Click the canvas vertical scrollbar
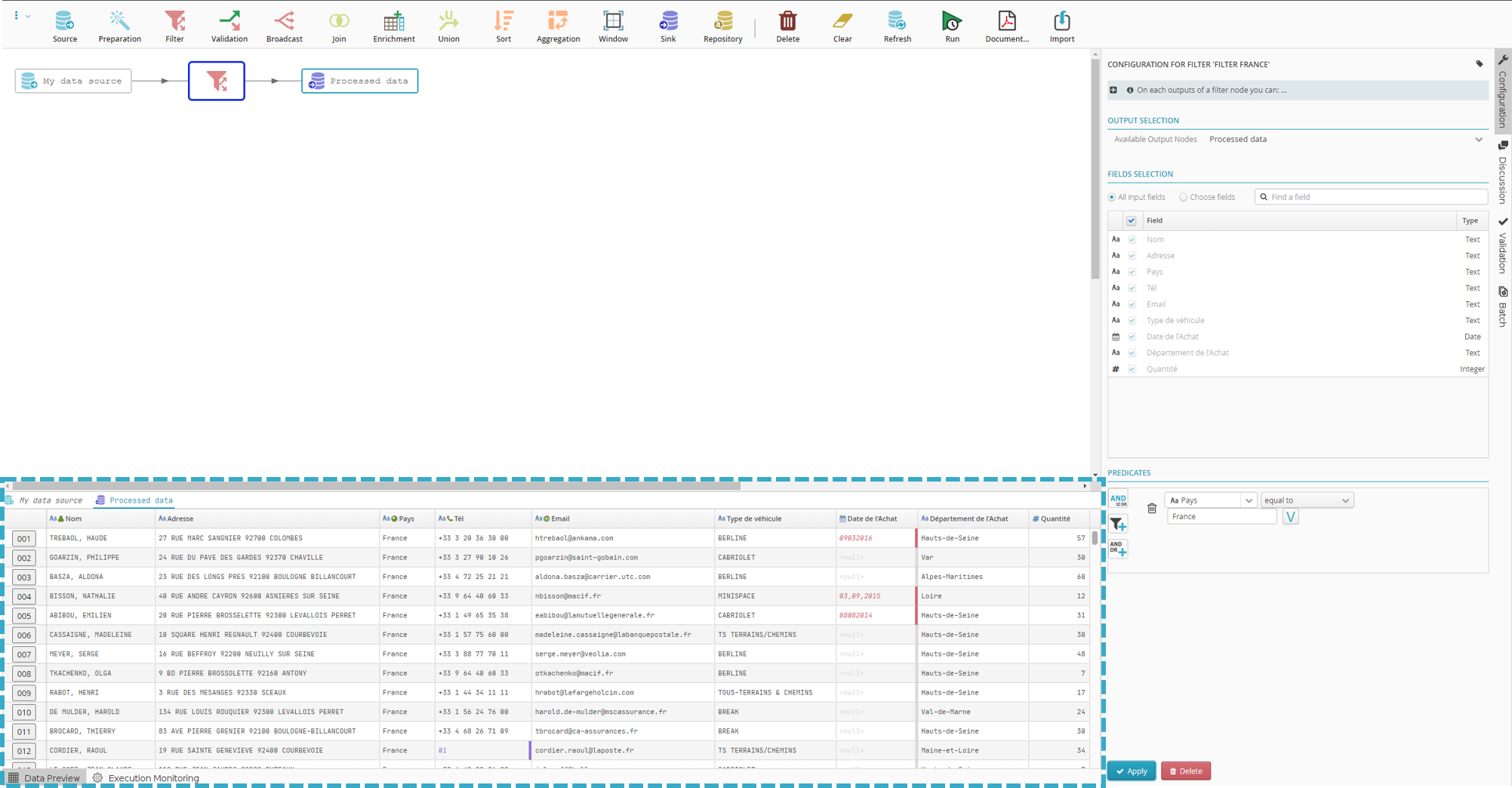The image size is (1512, 788). click(1095, 169)
